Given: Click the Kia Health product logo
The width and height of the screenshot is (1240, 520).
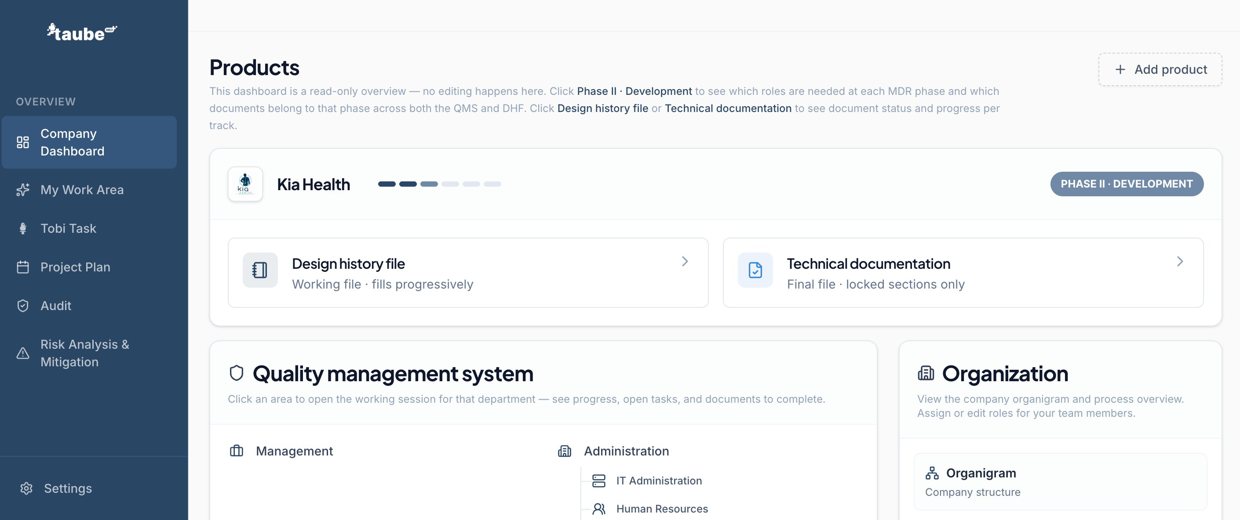Looking at the screenshot, I should tap(245, 184).
